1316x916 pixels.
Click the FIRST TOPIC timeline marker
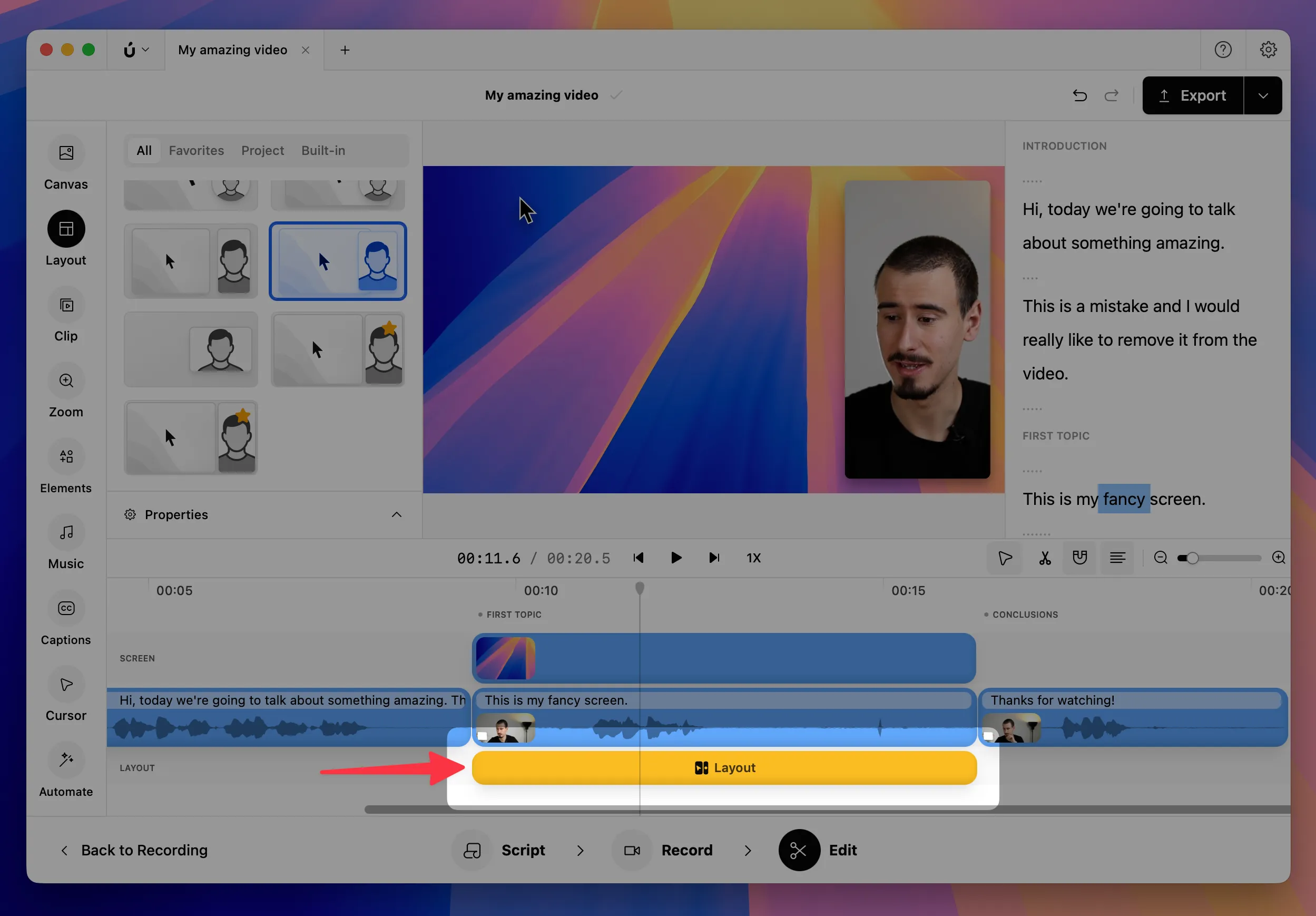pyautogui.click(x=509, y=615)
